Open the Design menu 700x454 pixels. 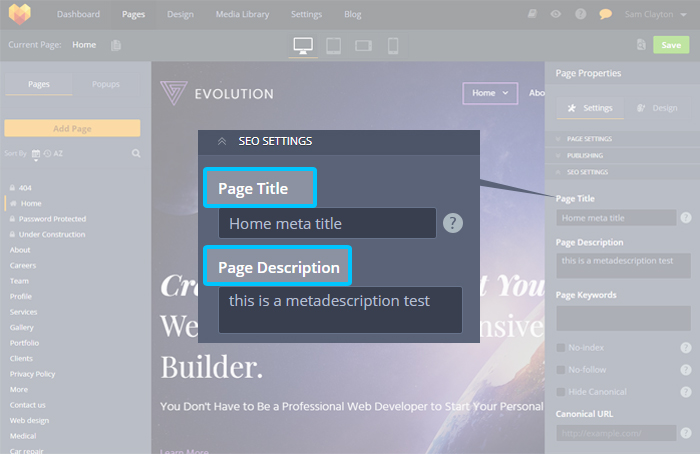point(180,14)
